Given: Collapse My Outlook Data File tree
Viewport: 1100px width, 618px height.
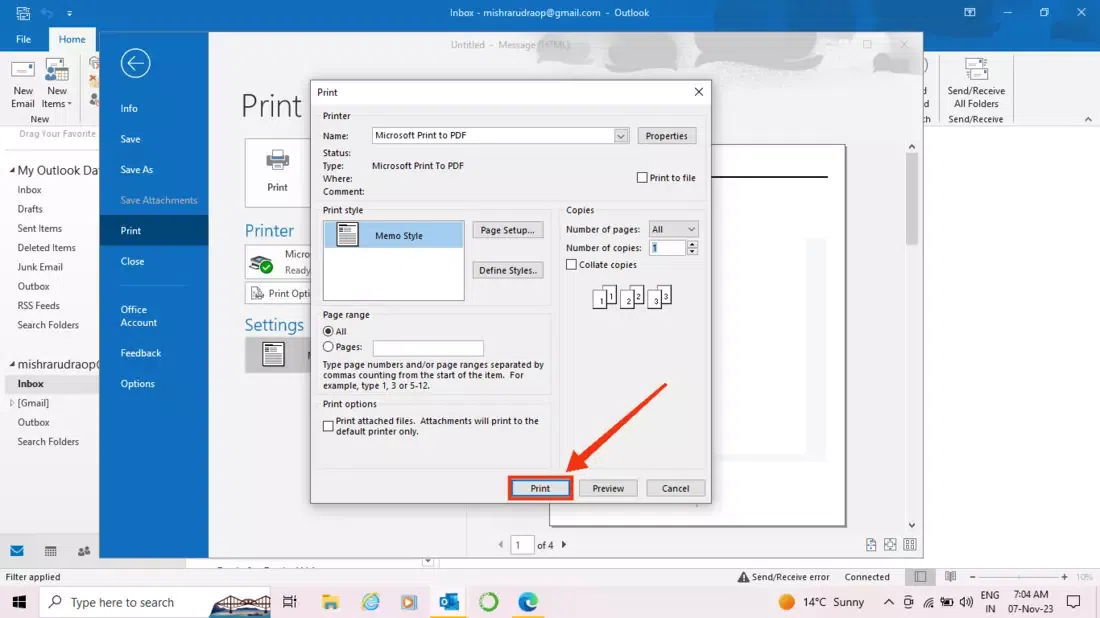Looking at the screenshot, I should coord(12,170).
